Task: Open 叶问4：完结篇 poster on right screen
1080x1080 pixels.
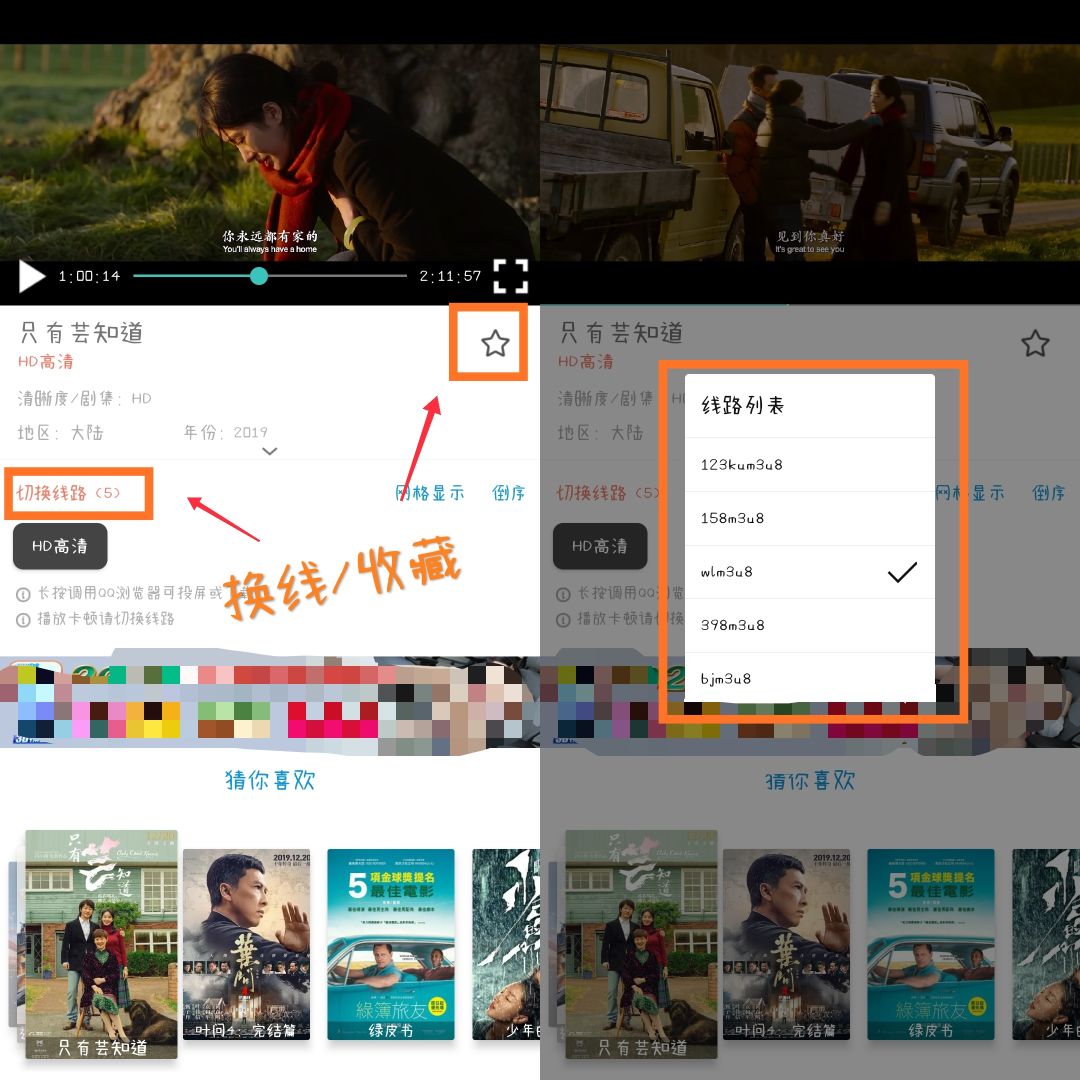Action: click(786, 944)
